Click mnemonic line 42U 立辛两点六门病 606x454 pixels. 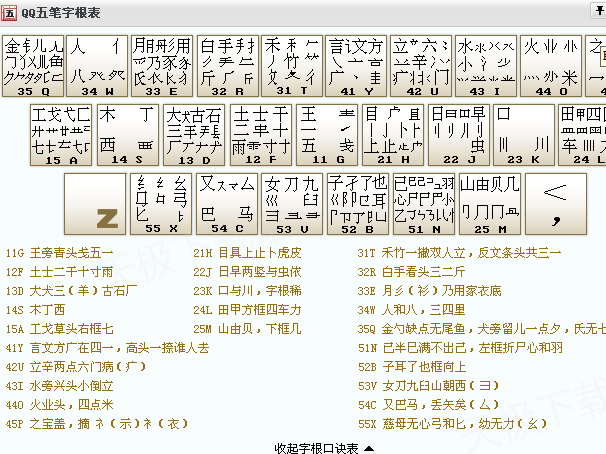tap(76, 367)
